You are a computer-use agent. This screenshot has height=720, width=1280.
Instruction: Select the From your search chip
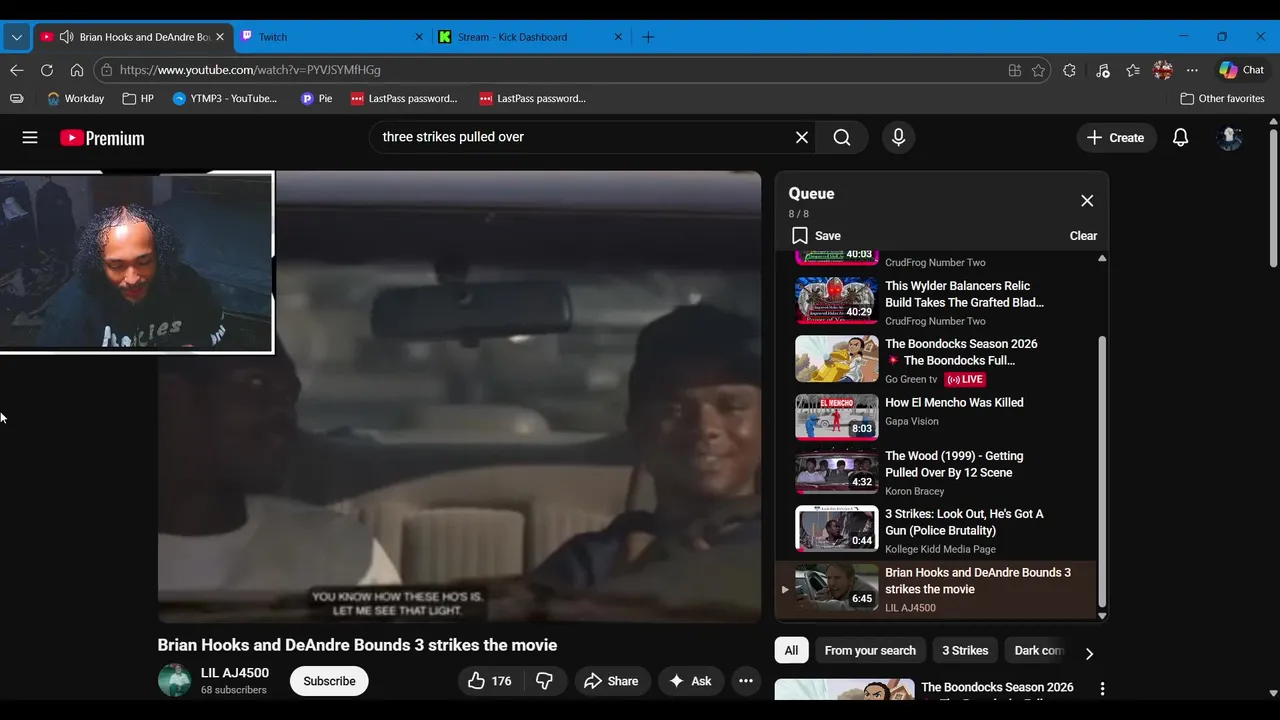coord(870,650)
